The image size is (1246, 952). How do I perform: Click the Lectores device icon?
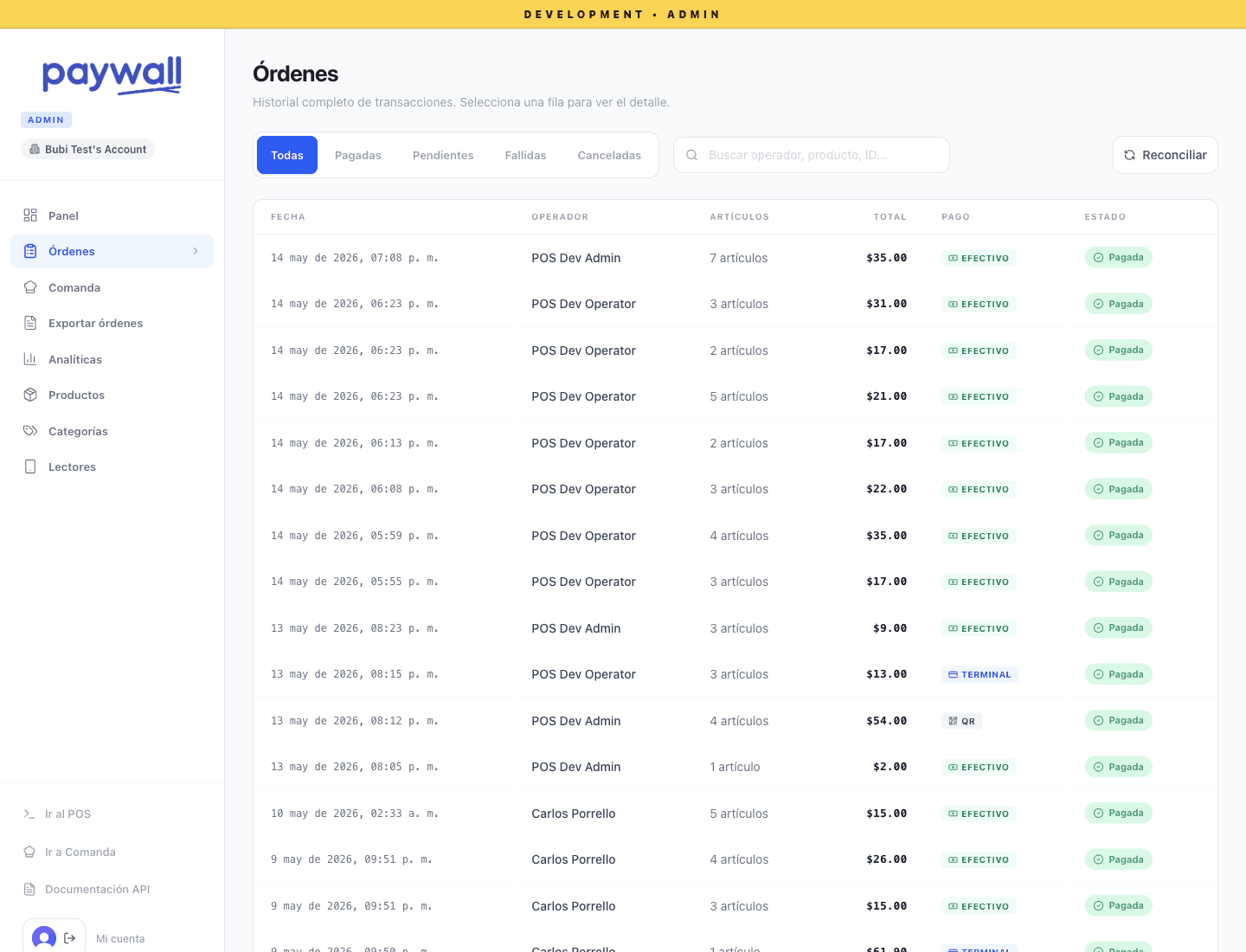coord(30,466)
